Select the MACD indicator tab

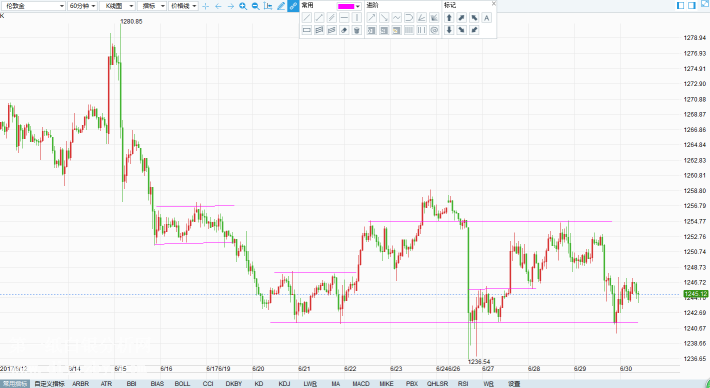click(361, 384)
